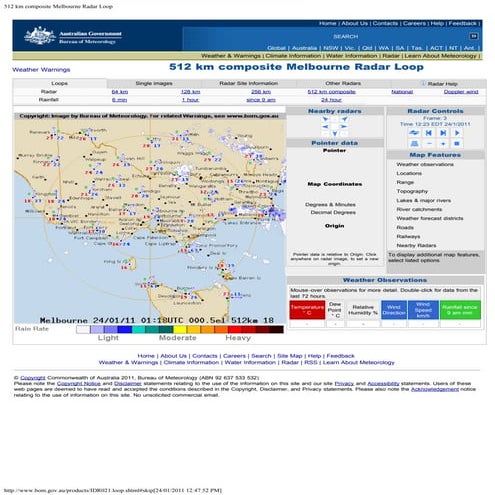495x495 pixels.
Task: Stop the radar loop animation
Action: (x=457, y=144)
